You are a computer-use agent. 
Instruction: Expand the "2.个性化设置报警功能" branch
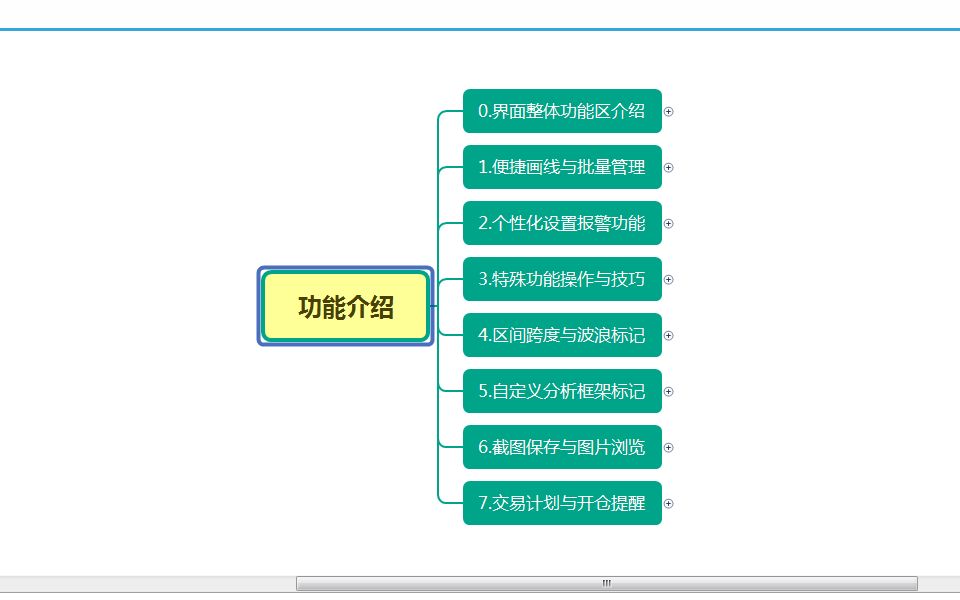click(x=668, y=225)
